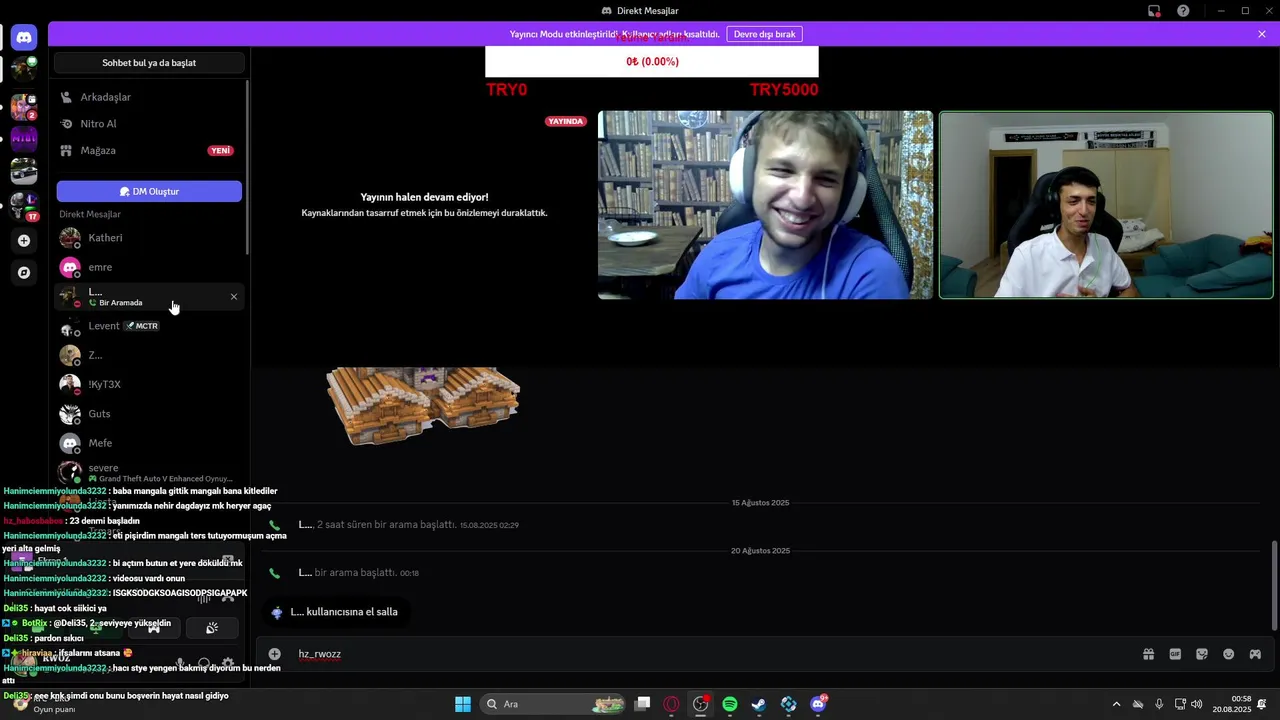Toggle deafen headphone icon in user panel
This screenshot has width=1280, height=720.
(204, 663)
